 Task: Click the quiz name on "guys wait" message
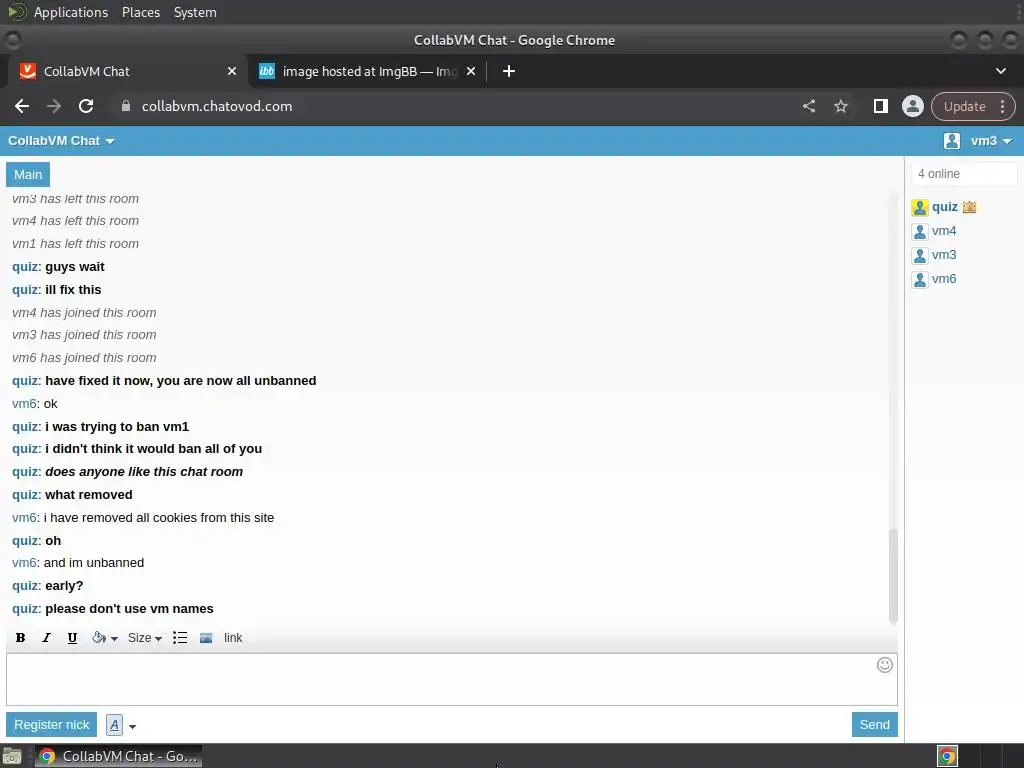click(26, 267)
